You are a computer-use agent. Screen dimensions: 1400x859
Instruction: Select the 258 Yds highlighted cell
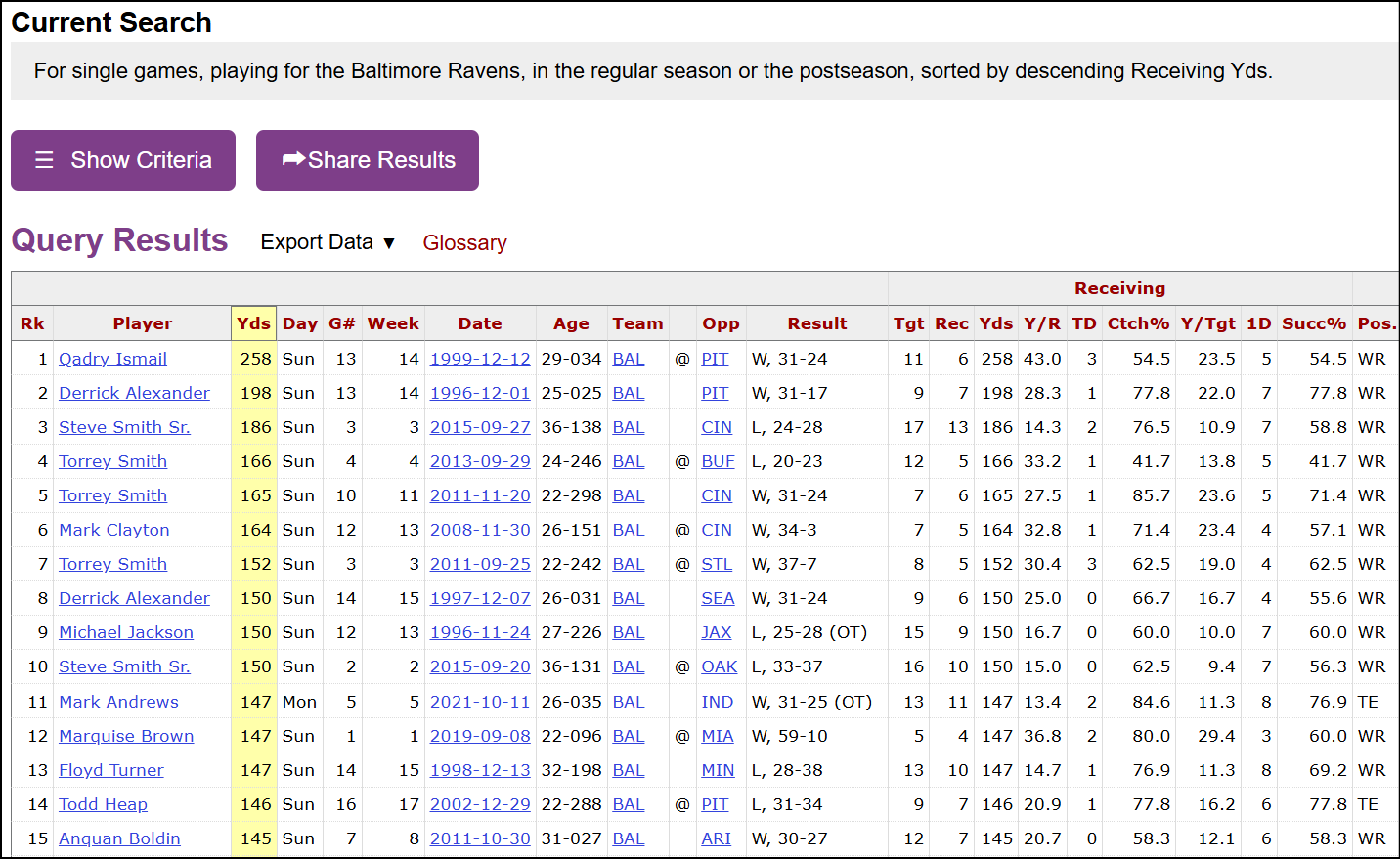[x=254, y=359]
